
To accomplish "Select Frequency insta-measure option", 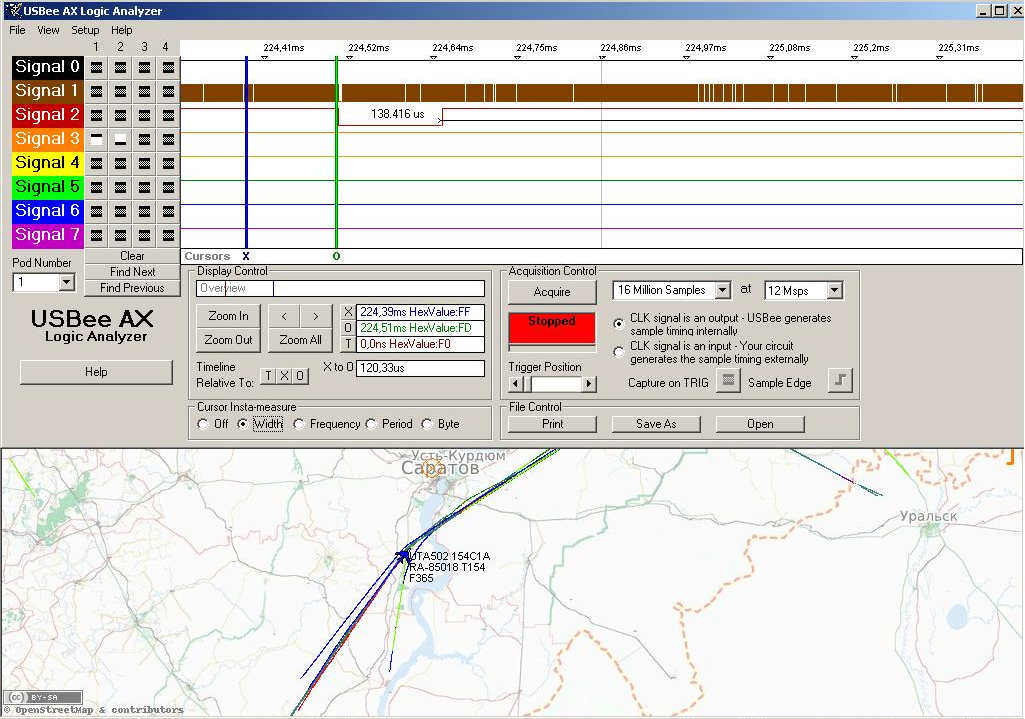I will pyautogui.click(x=299, y=424).
